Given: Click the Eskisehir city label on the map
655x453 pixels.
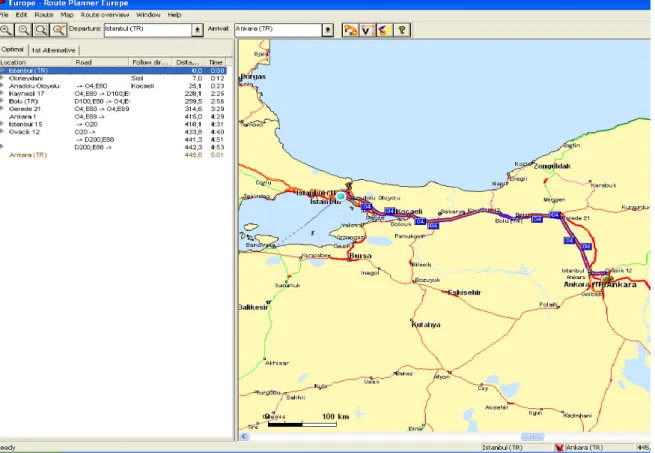Looking at the screenshot, I should click(x=464, y=292).
